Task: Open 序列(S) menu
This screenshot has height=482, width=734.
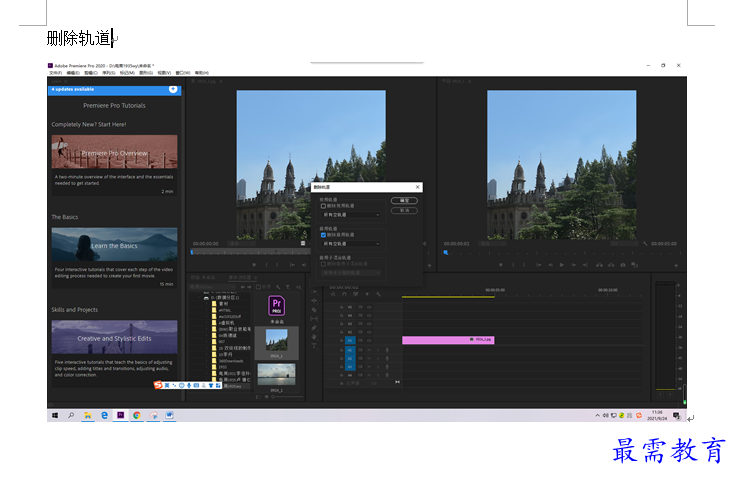Action: pos(109,73)
